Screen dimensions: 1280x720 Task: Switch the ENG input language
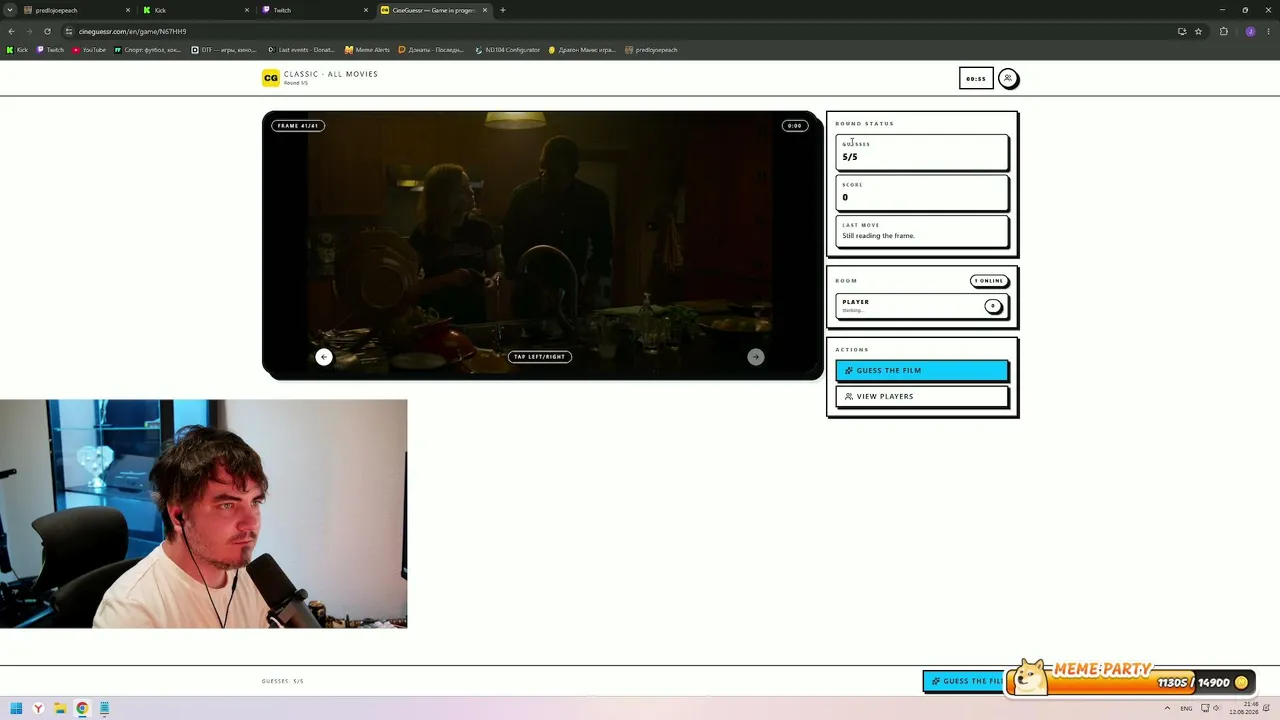pyautogui.click(x=1186, y=709)
